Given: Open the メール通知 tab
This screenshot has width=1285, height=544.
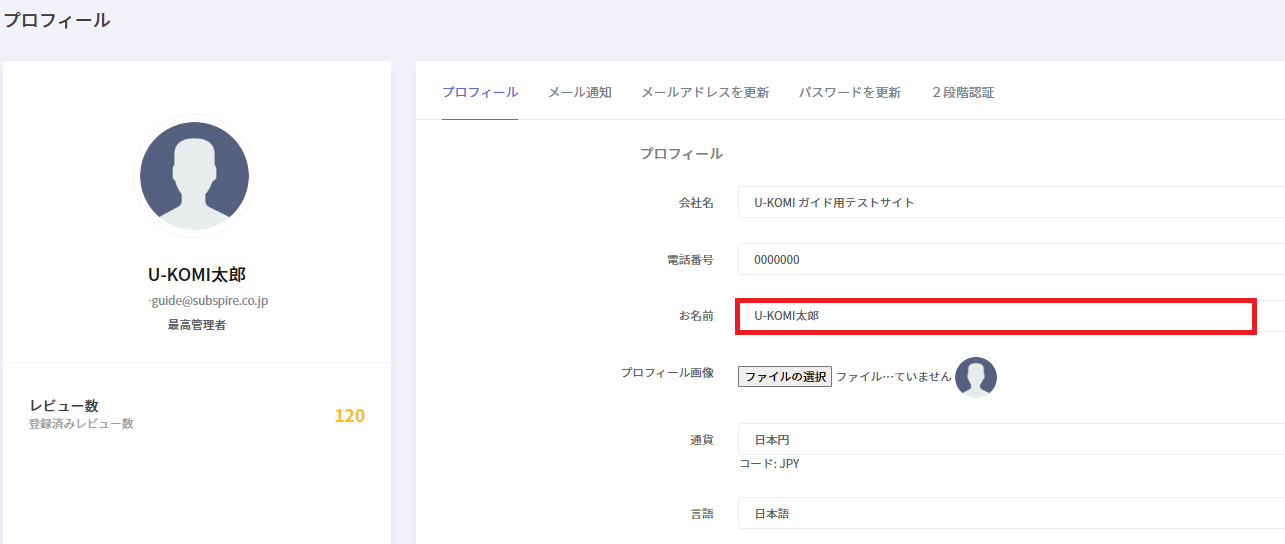Looking at the screenshot, I should [580, 93].
